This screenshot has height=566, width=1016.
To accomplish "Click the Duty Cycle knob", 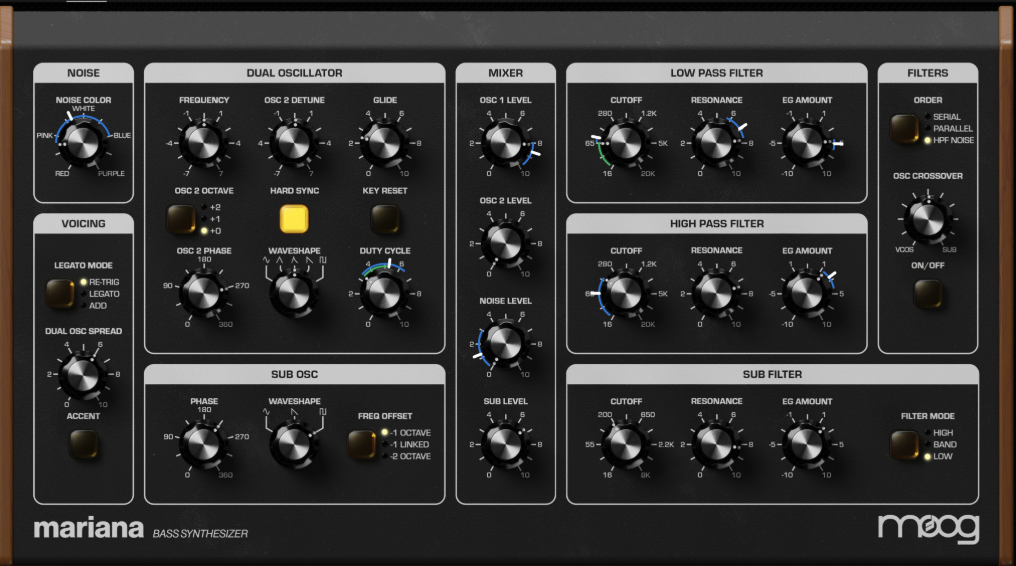I will 384,294.
